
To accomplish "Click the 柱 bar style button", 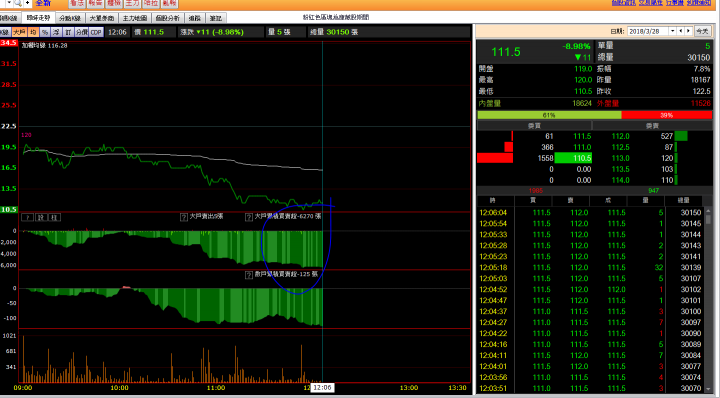I will pyautogui.click(x=54, y=217).
